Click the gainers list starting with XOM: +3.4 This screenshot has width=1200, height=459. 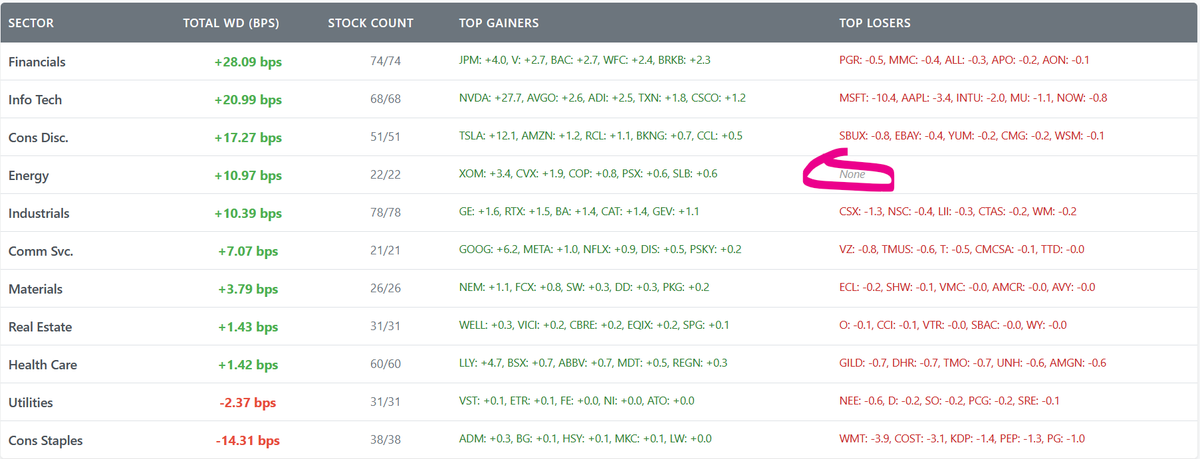coord(588,175)
